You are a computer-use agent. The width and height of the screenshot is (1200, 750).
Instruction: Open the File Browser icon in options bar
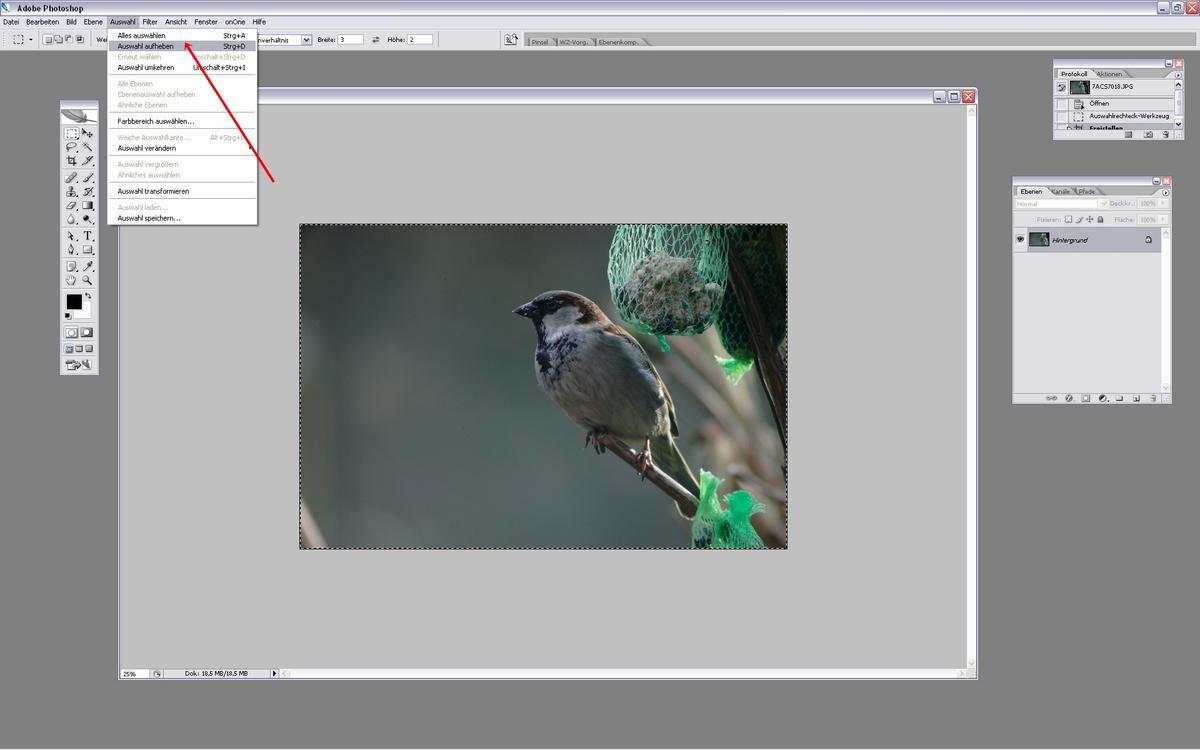pos(511,40)
